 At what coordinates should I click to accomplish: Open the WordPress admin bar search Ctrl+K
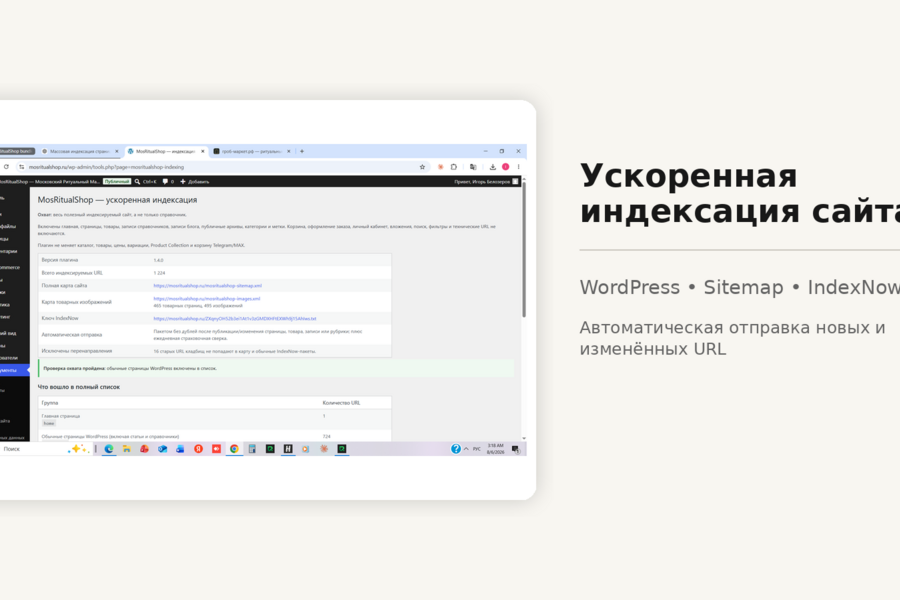coord(146,181)
